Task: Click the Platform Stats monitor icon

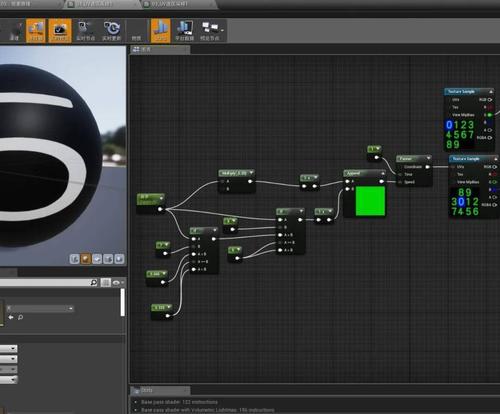Action: pos(185,30)
